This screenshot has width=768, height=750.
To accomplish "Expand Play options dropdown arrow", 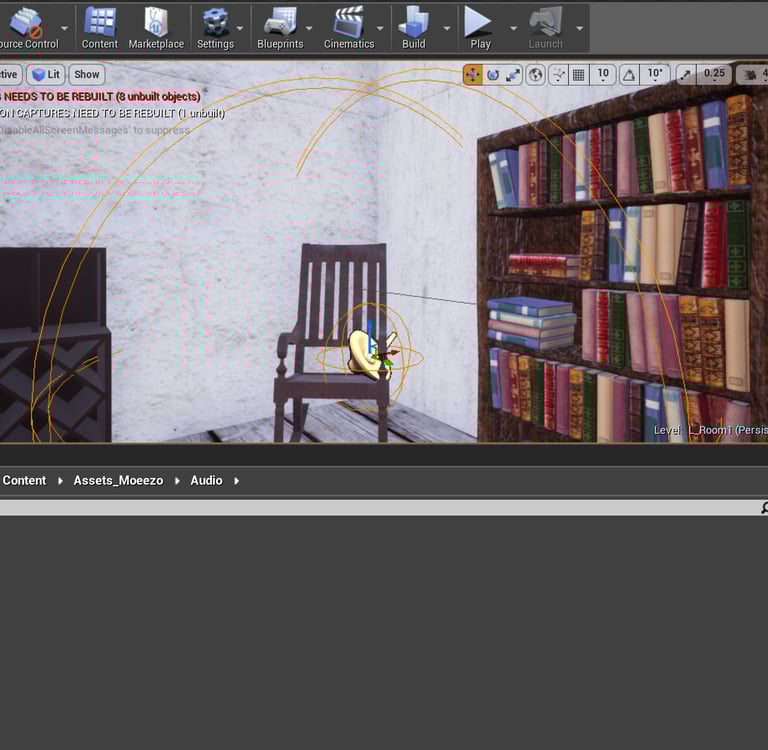I will click(514, 28).
